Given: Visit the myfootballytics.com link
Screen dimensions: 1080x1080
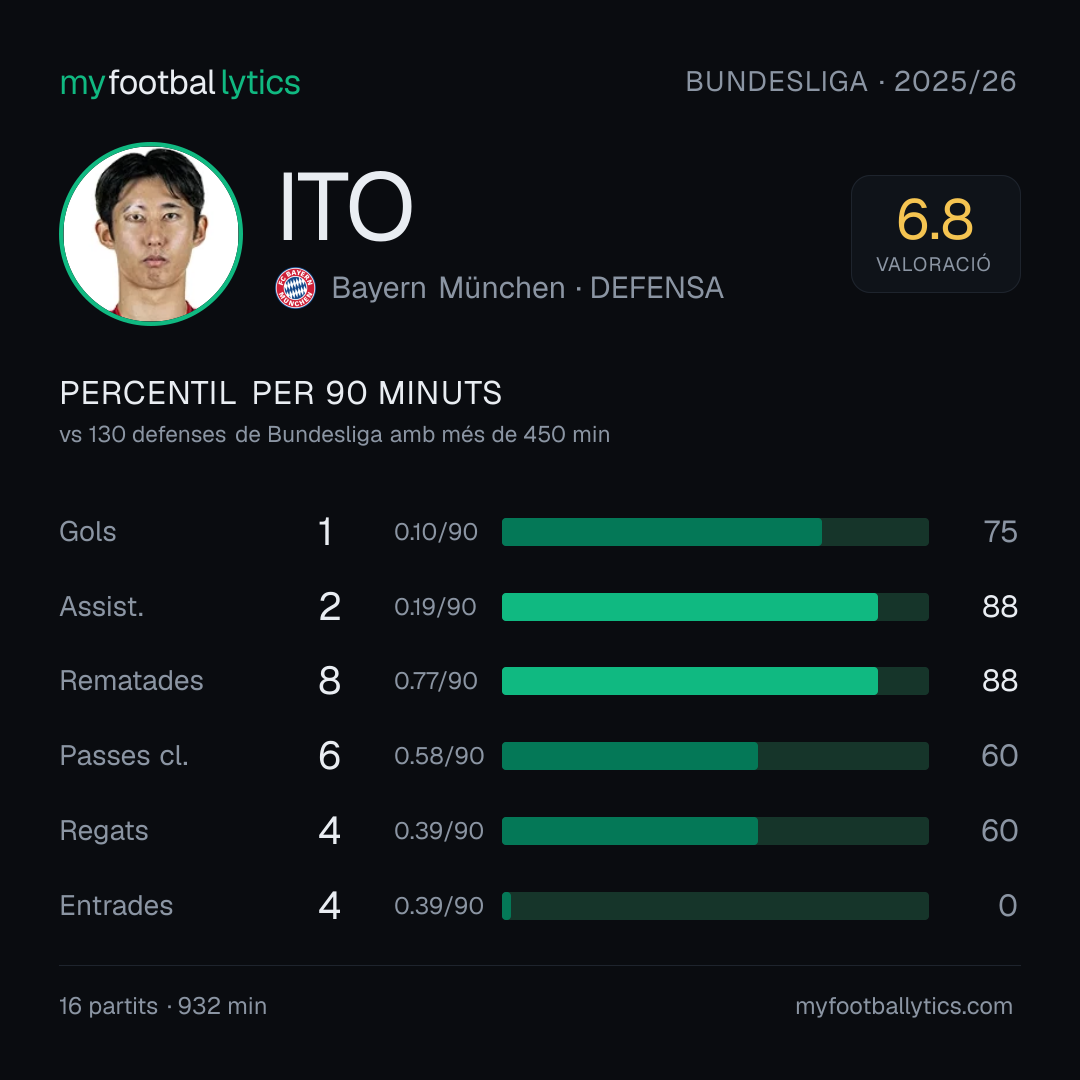Looking at the screenshot, I should [904, 1006].
